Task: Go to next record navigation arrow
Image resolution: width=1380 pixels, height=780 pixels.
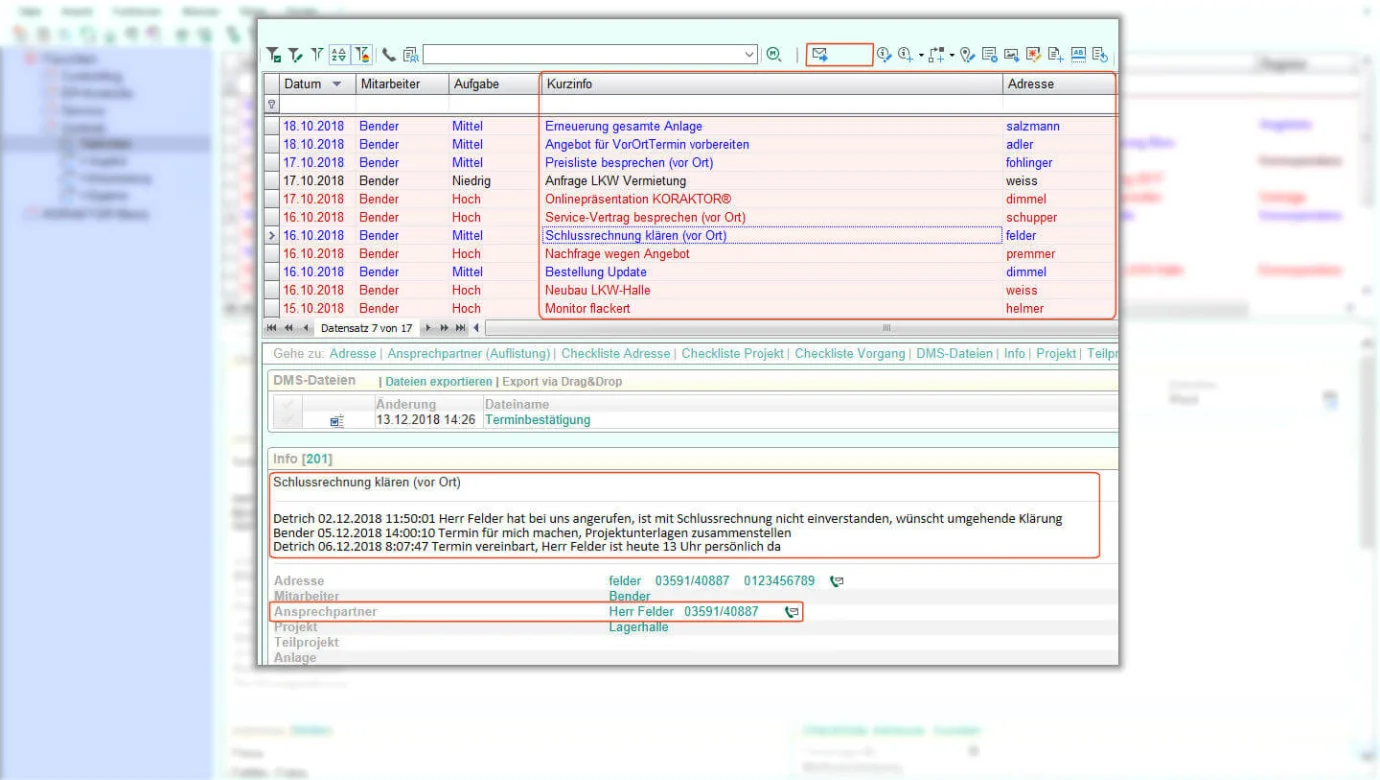Action: point(428,328)
